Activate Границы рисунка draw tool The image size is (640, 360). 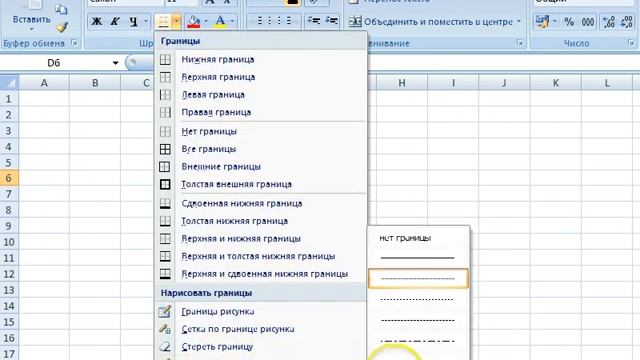click(261, 311)
